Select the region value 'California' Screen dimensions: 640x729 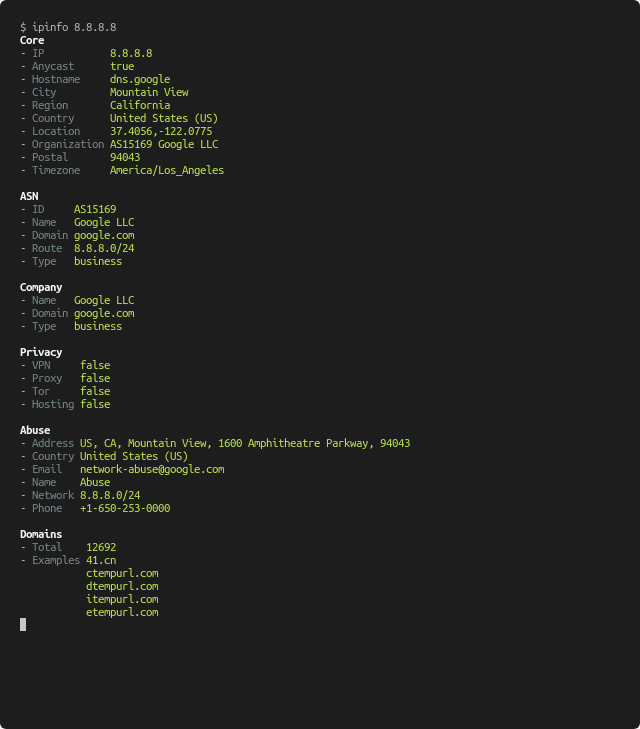[140, 106]
